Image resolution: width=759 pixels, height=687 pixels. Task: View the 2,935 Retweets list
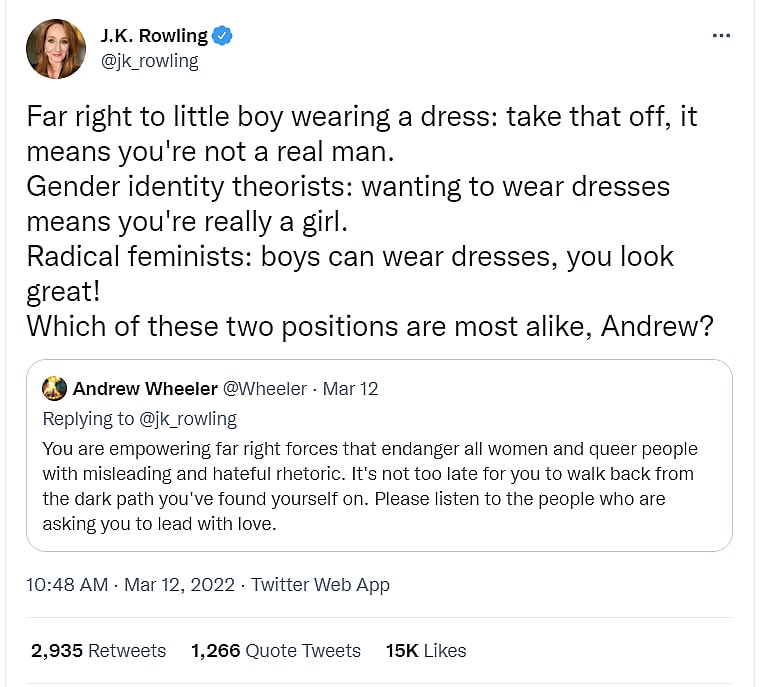(98, 651)
